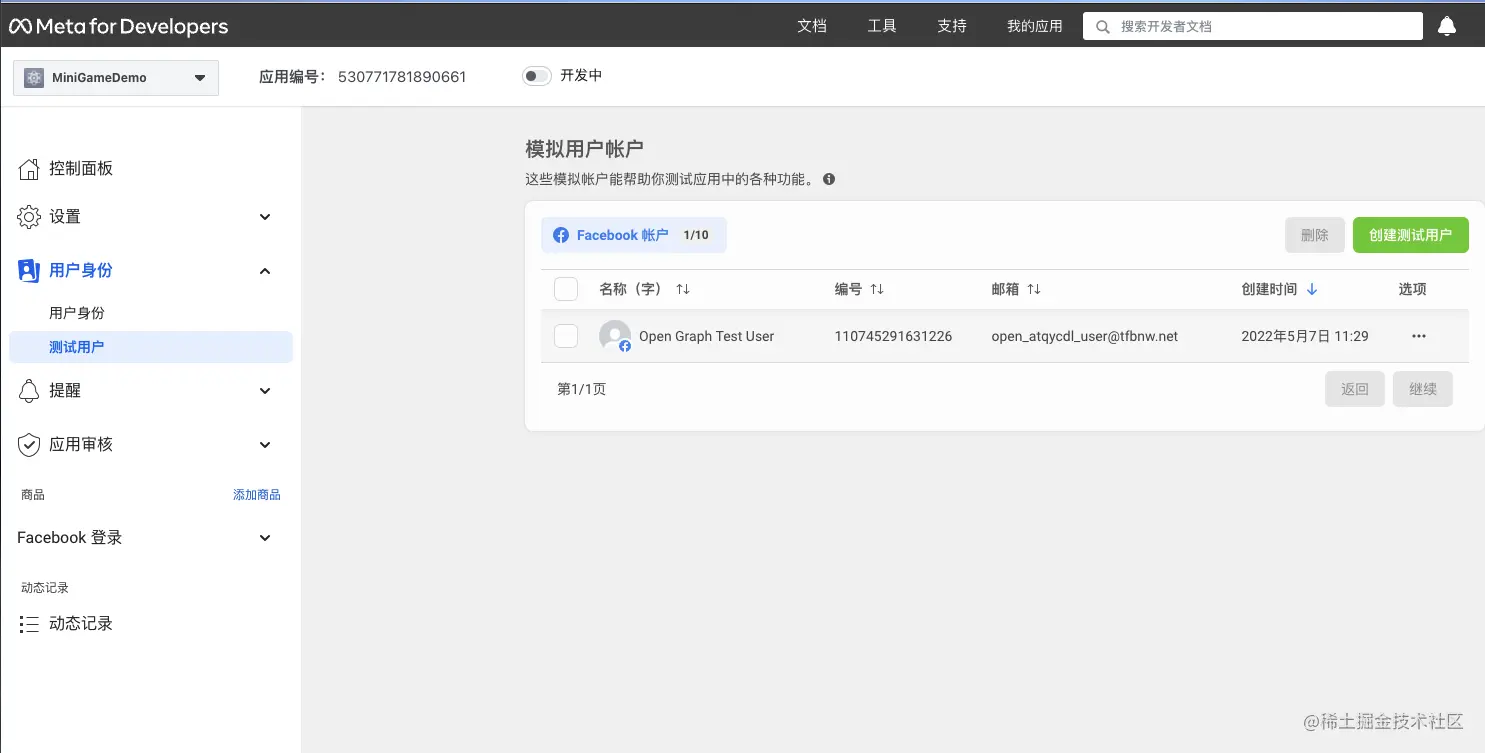Open the Meta for Developers home logo
Viewport: 1485px width, 753px height.
tap(118, 26)
